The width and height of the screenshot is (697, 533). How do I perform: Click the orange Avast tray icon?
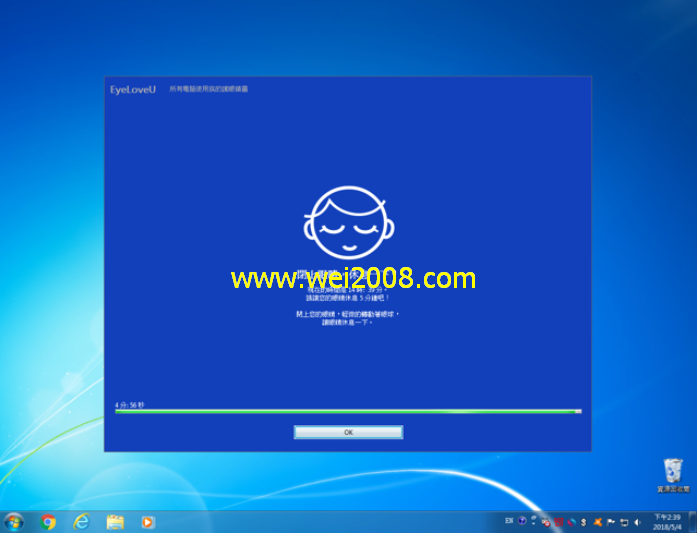point(597,522)
